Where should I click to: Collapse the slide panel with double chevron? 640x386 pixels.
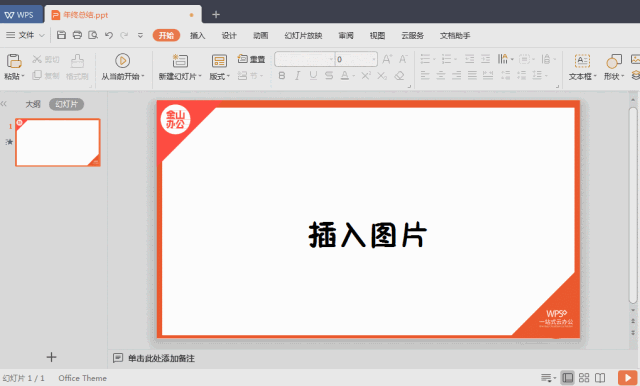coord(4,104)
